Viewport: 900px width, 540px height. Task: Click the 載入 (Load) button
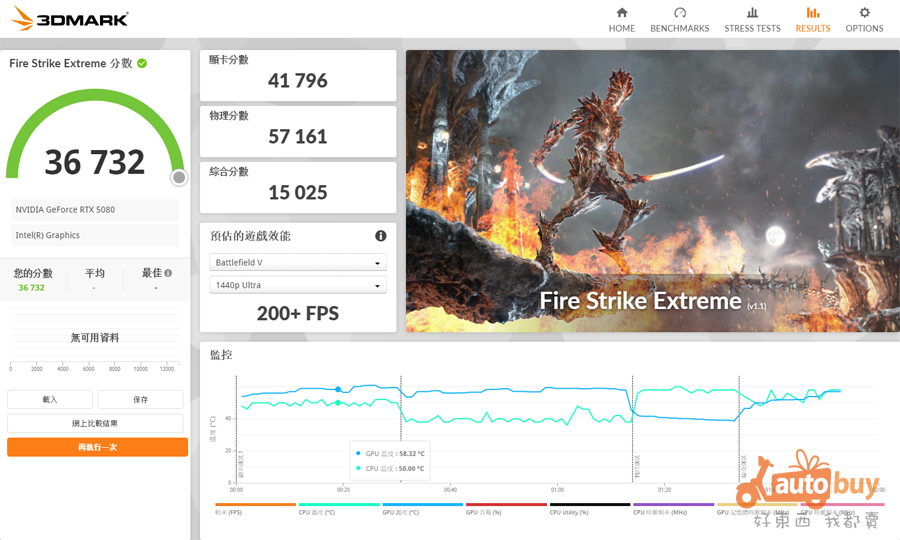[50, 399]
